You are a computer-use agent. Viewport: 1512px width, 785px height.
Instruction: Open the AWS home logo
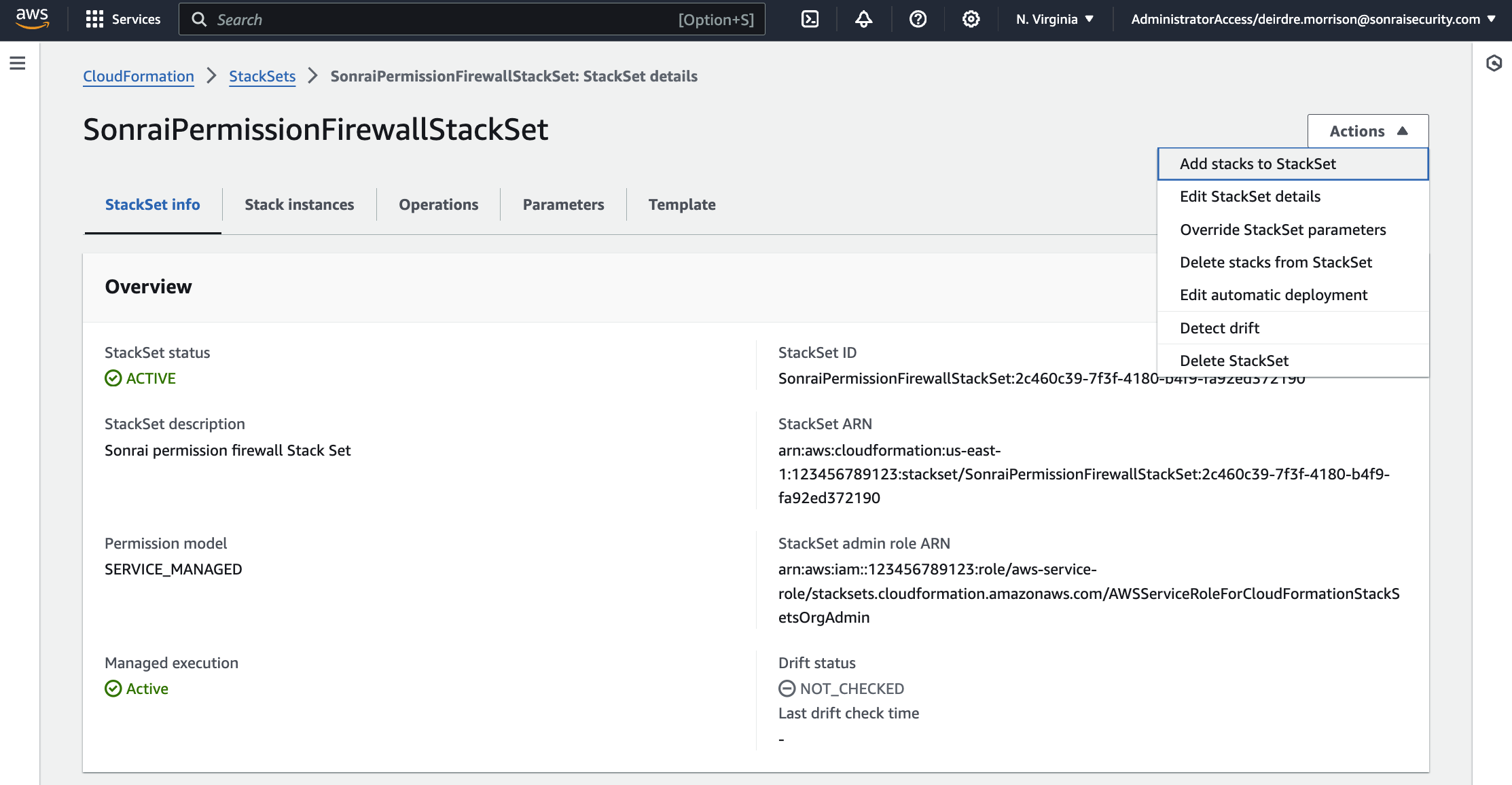[x=32, y=19]
